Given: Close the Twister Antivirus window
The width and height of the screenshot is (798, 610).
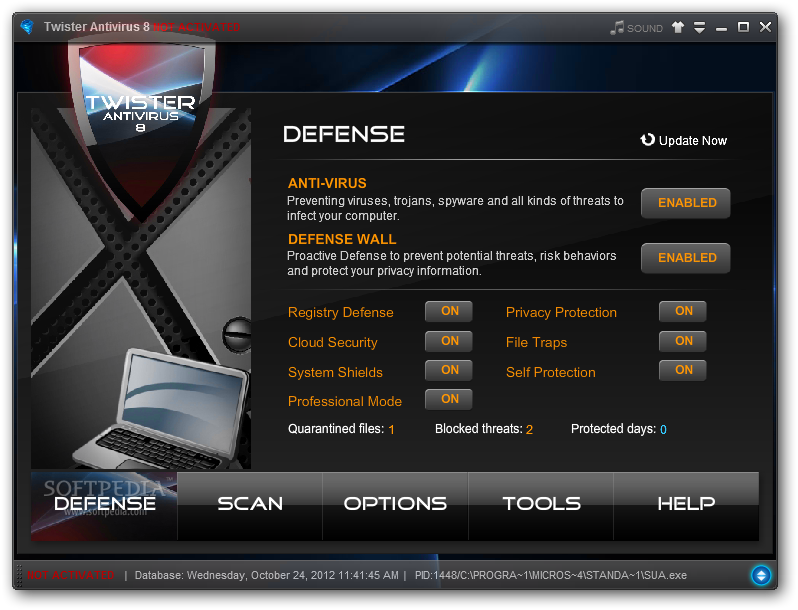Looking at the screenshot, I should point(765,27).
